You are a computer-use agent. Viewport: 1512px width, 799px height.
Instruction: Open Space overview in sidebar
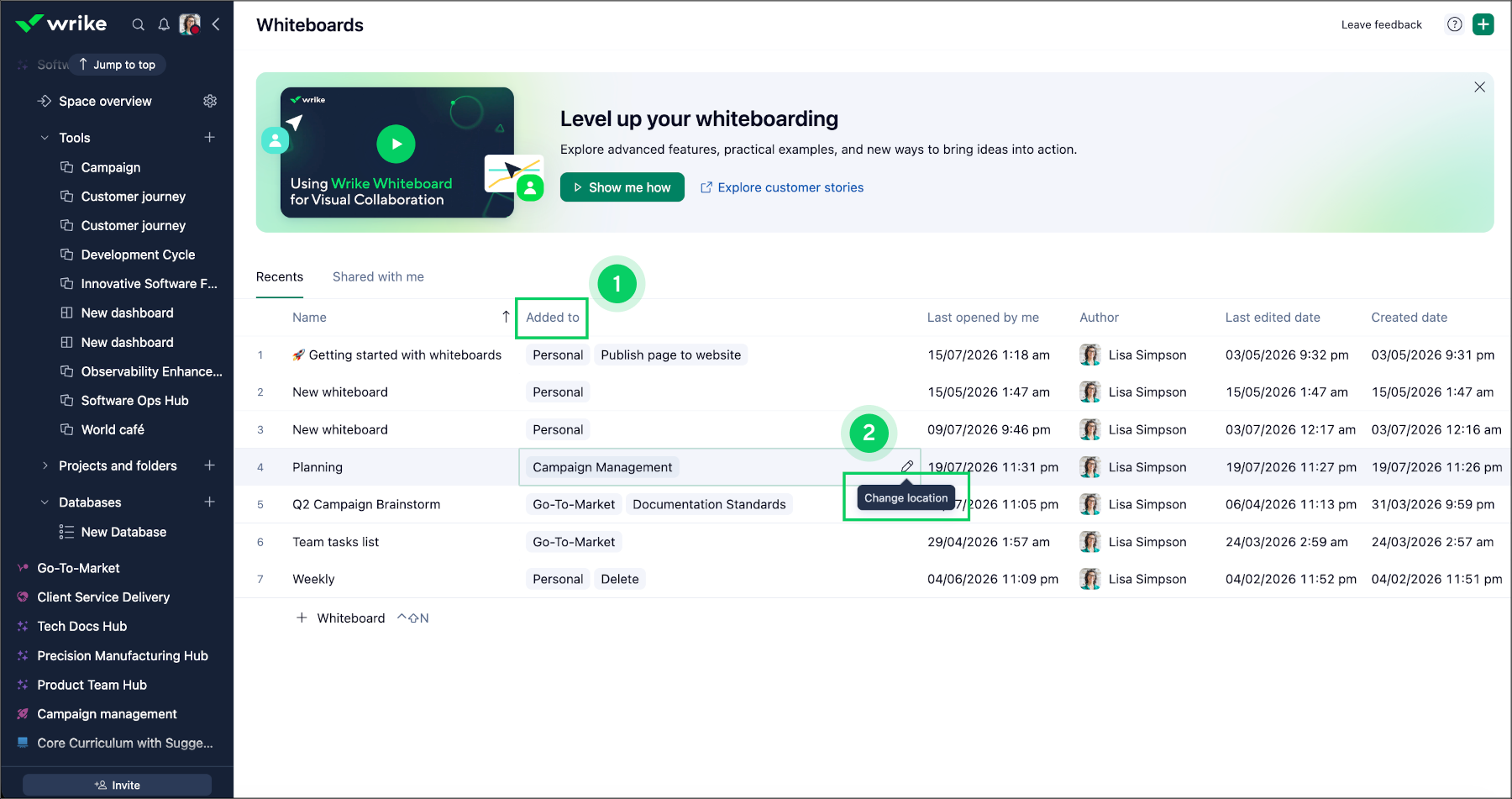coord(105,101)
